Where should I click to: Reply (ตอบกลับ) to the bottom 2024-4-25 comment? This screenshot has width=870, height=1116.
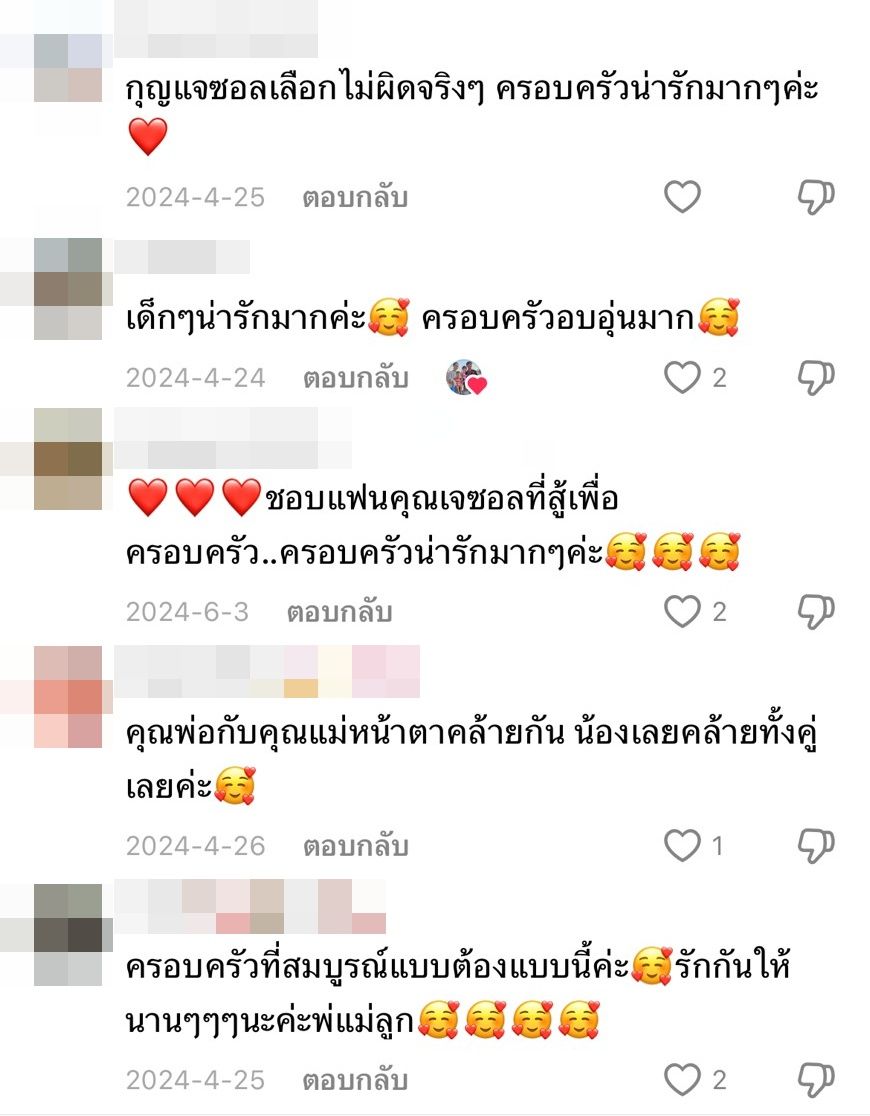pos(355,1080)
